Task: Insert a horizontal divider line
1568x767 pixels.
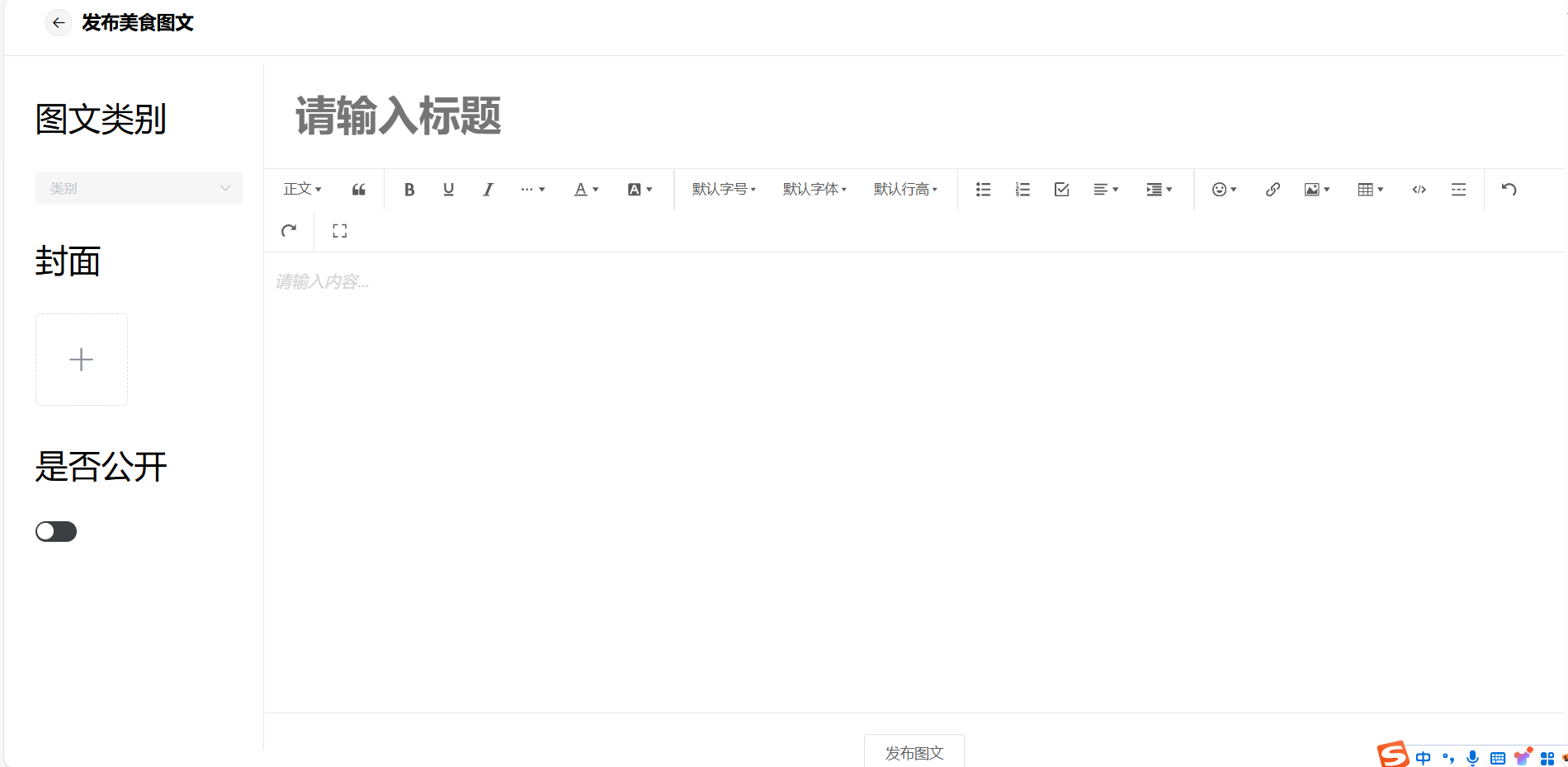Action: pyautogui.click(x=1459, y=190)
